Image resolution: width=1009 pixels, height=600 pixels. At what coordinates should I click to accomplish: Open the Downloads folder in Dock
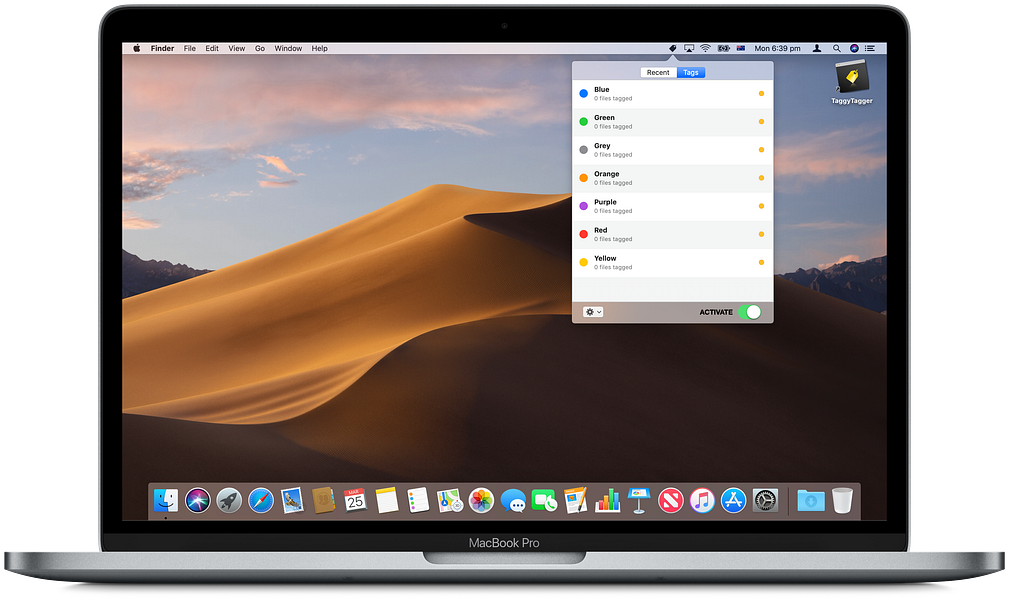coord(811,500)
